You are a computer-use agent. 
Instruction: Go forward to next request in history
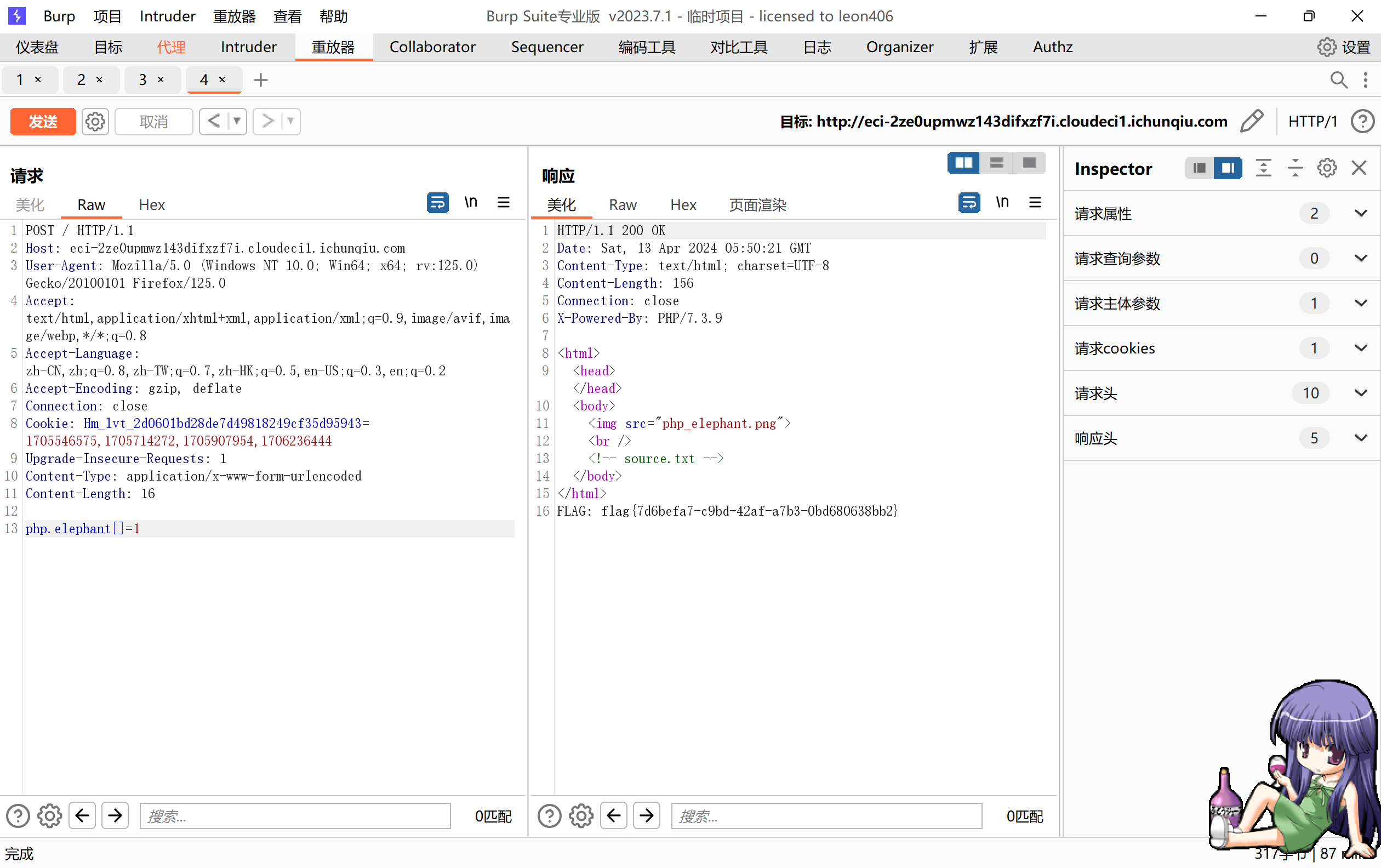pyautogui.click(x=267, y=121)
